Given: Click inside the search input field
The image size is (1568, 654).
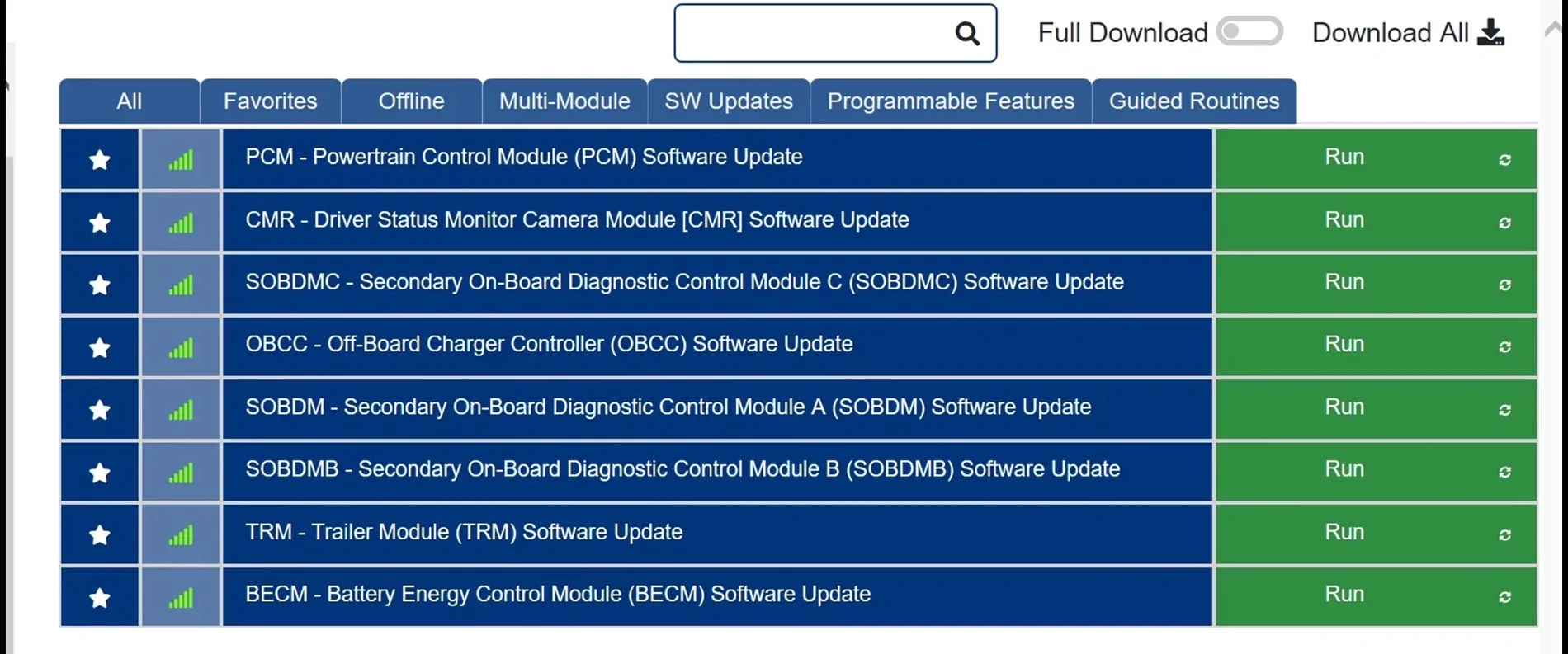Looking at the screenshot, I should (x=817, y=33).
